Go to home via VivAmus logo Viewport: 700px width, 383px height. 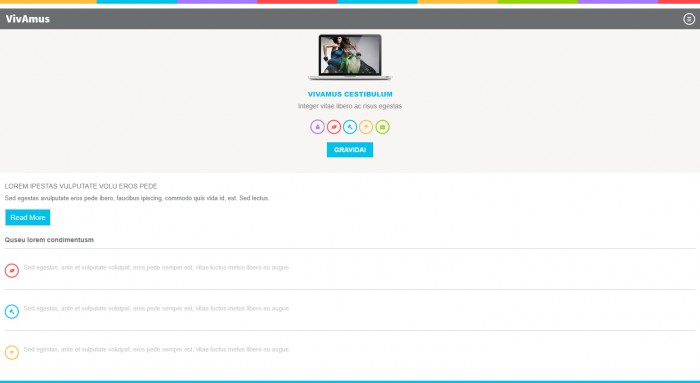28,19
